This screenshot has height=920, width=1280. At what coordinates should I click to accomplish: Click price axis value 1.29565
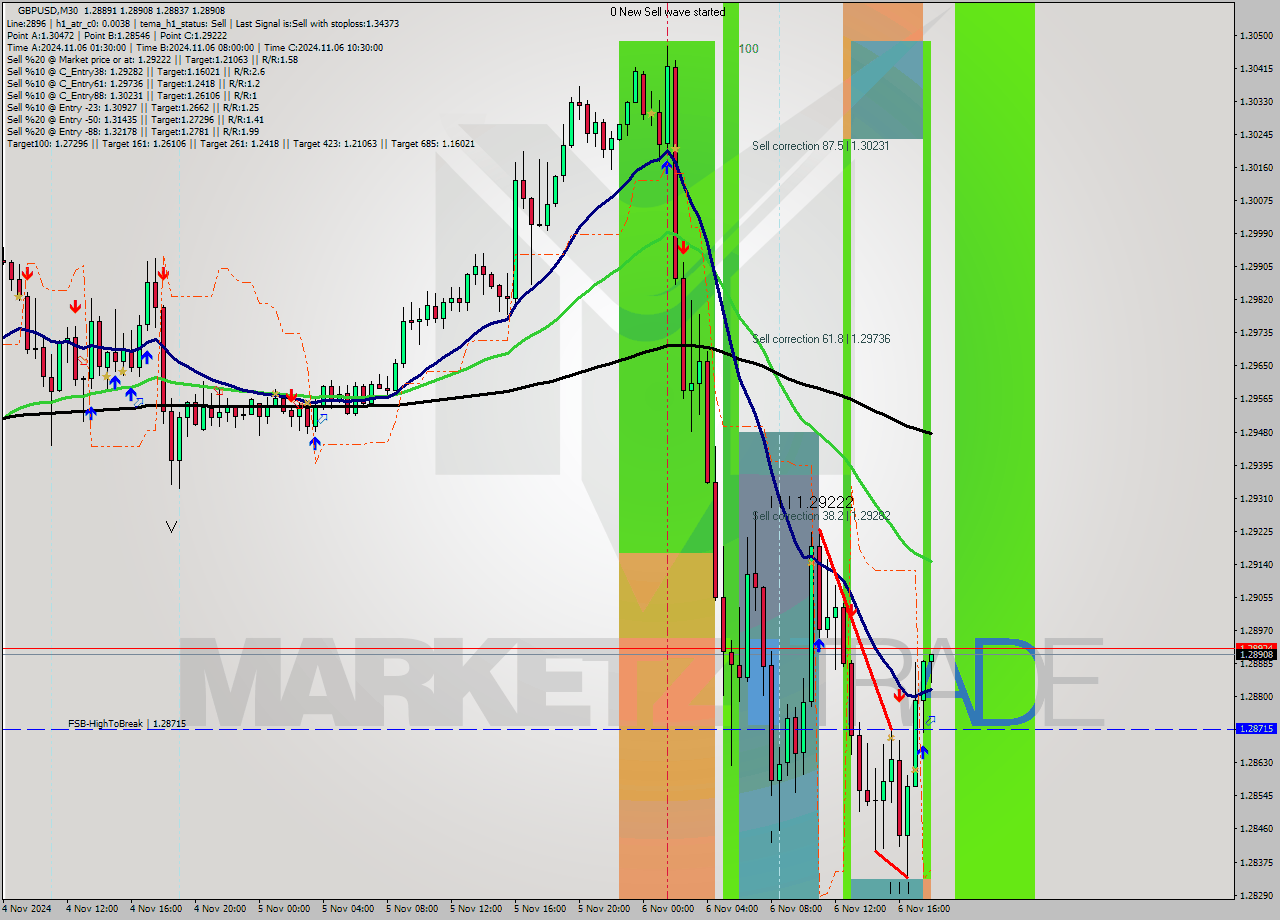[1256, 398]
